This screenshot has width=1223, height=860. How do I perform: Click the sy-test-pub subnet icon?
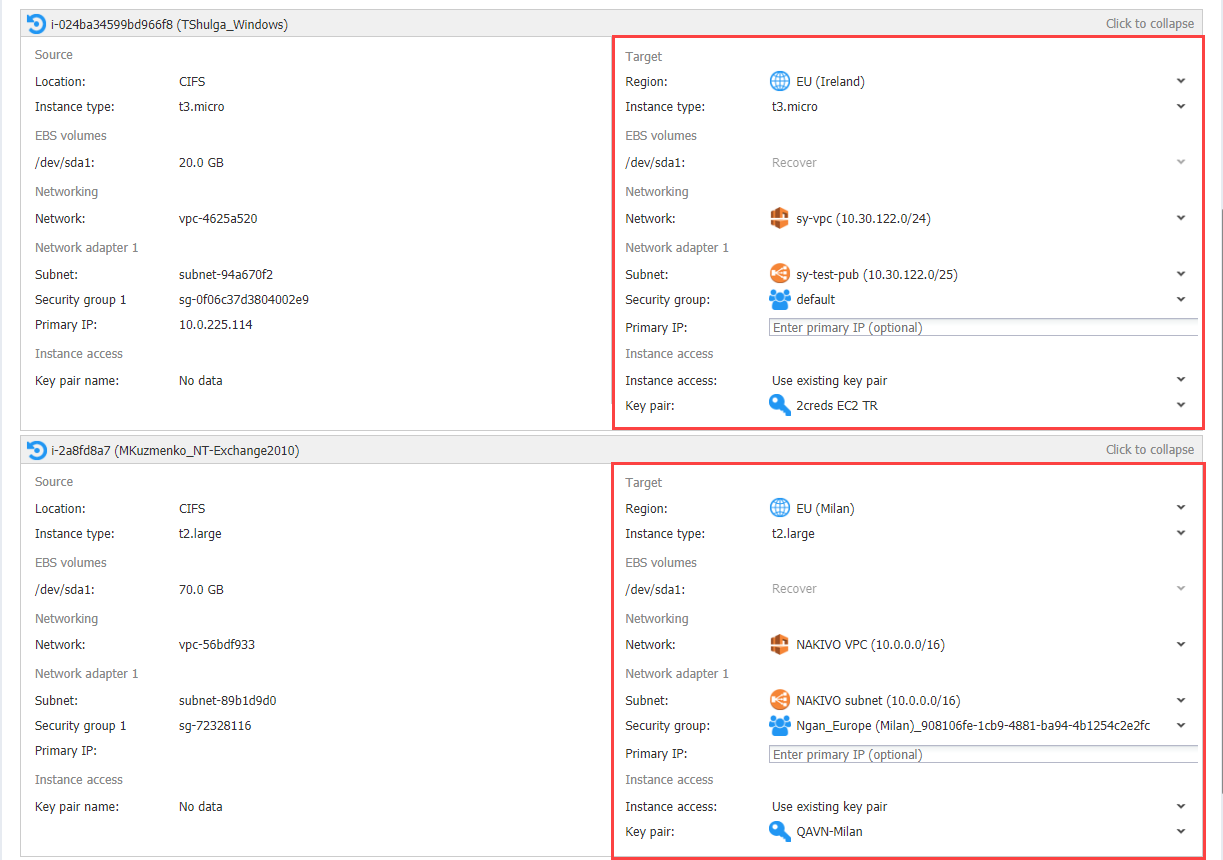780,274
